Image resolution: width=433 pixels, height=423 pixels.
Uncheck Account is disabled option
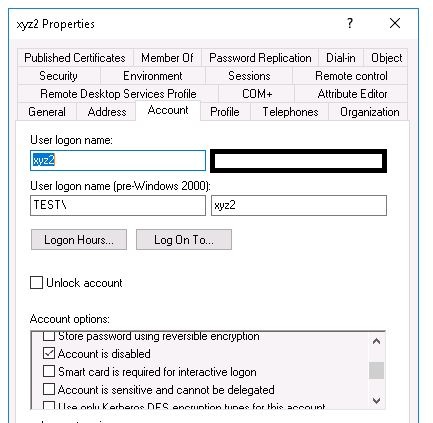coord(49,353)
